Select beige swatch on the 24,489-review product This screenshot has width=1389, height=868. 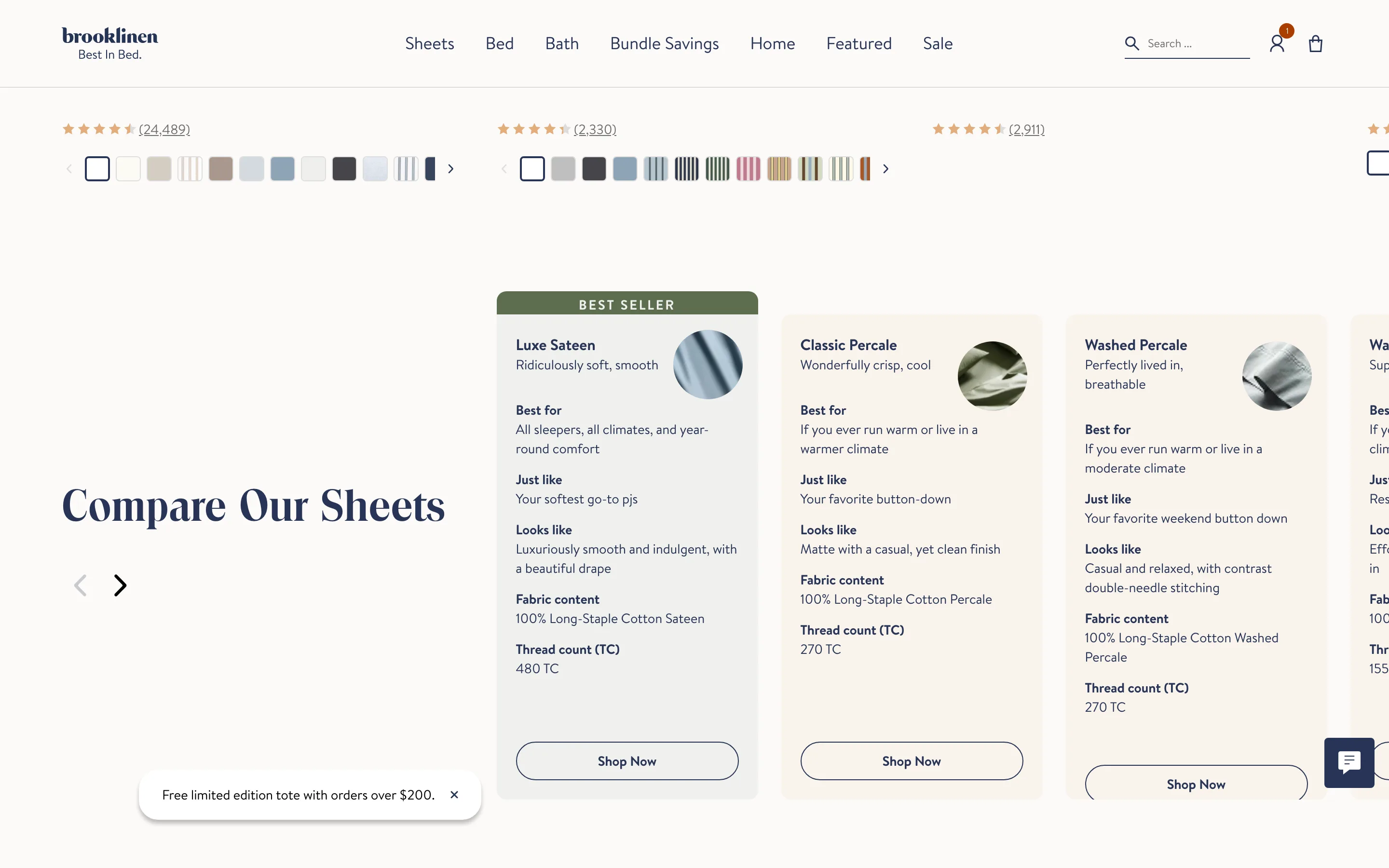click(x=159, y=169)
